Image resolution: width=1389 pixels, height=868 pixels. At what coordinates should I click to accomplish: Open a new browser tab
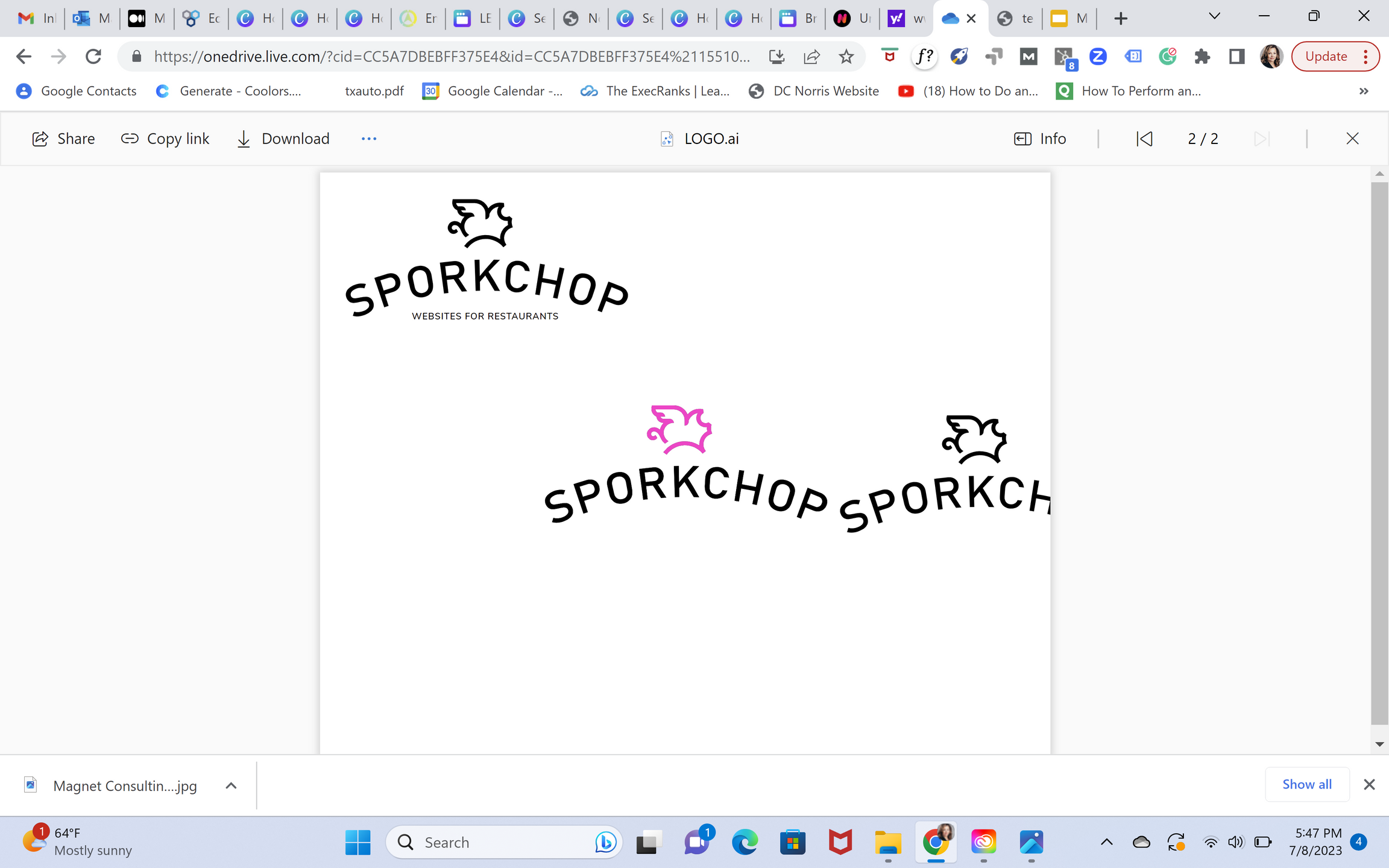pos(1121,19)
